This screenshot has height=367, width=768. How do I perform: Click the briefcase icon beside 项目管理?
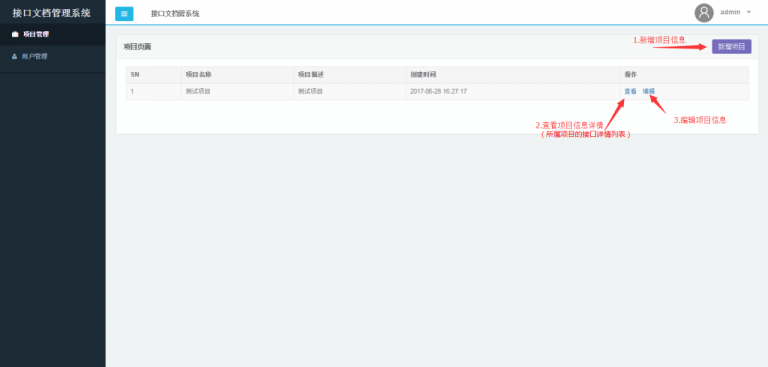click(x=15, y=34)
